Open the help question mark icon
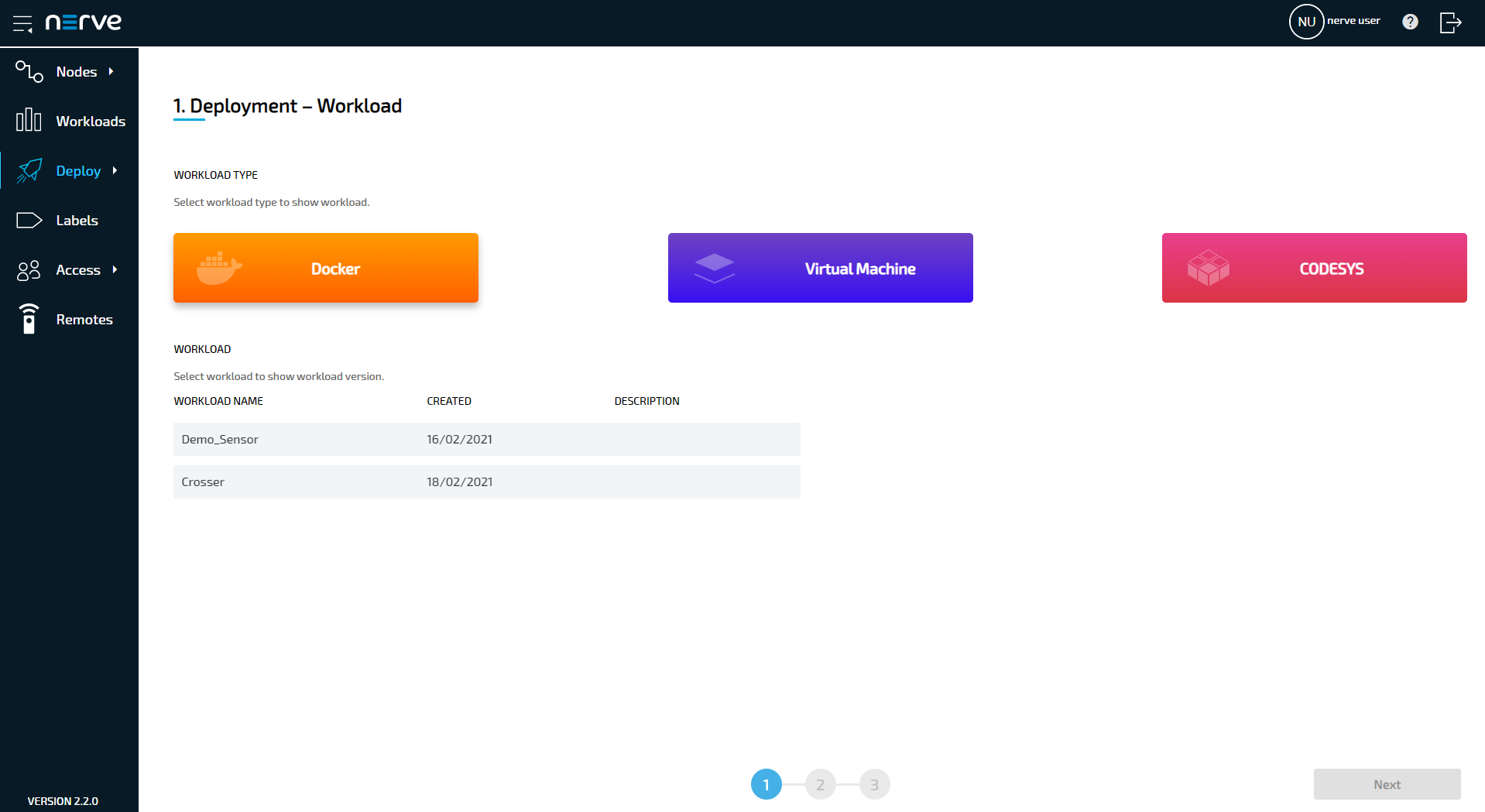Viewport: 1485px width, 812px height. 1411,22
